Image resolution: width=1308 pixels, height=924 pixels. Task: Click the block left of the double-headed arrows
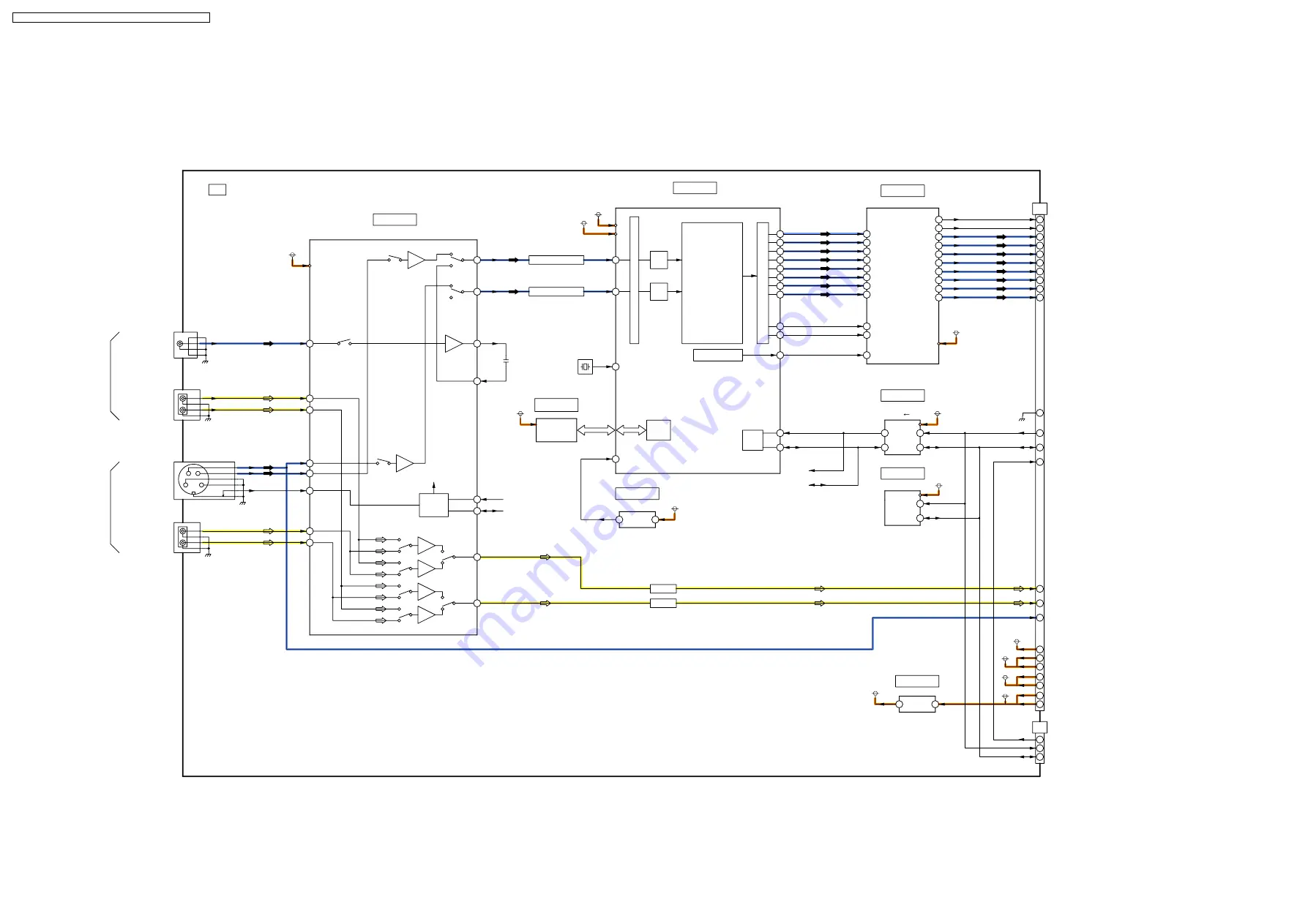click(x=556, y=430)
